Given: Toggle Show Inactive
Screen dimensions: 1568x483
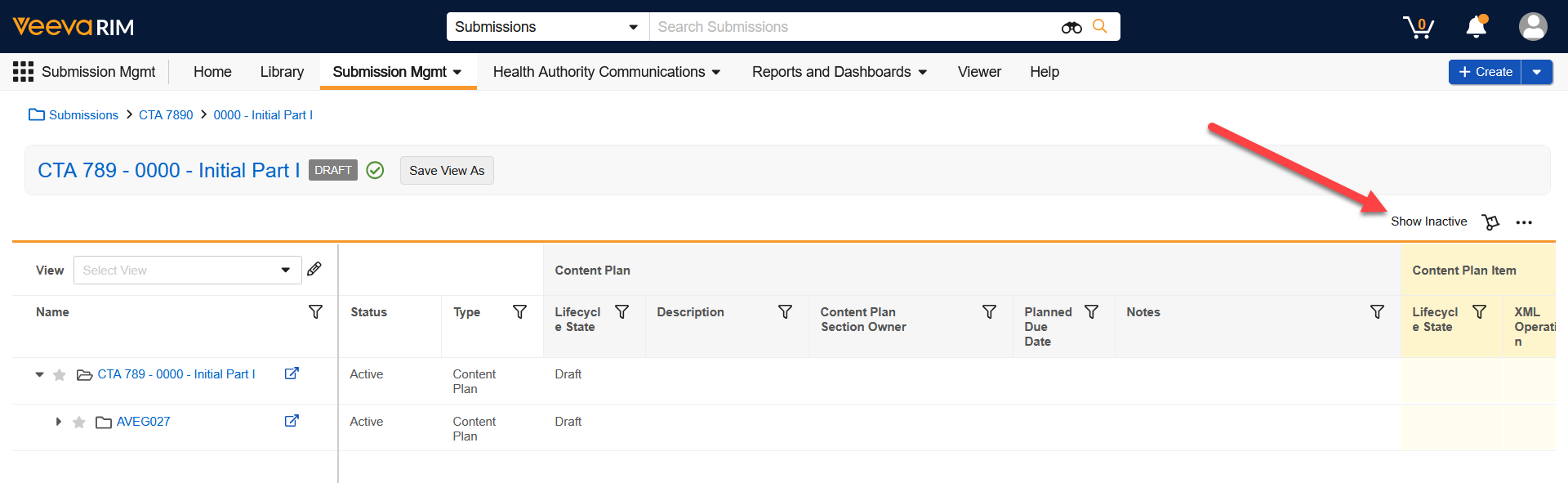Looking at the screenshot, I should click(1428, 221).
